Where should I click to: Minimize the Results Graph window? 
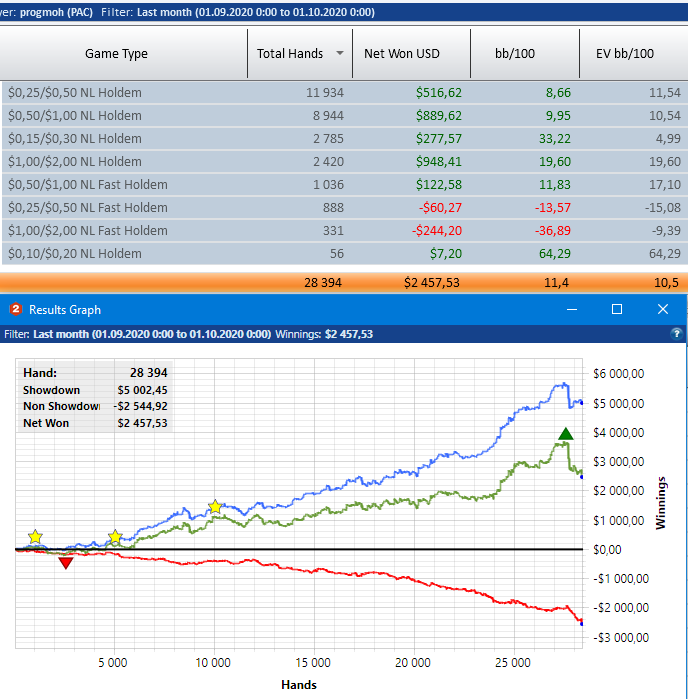tap(572, 309)
